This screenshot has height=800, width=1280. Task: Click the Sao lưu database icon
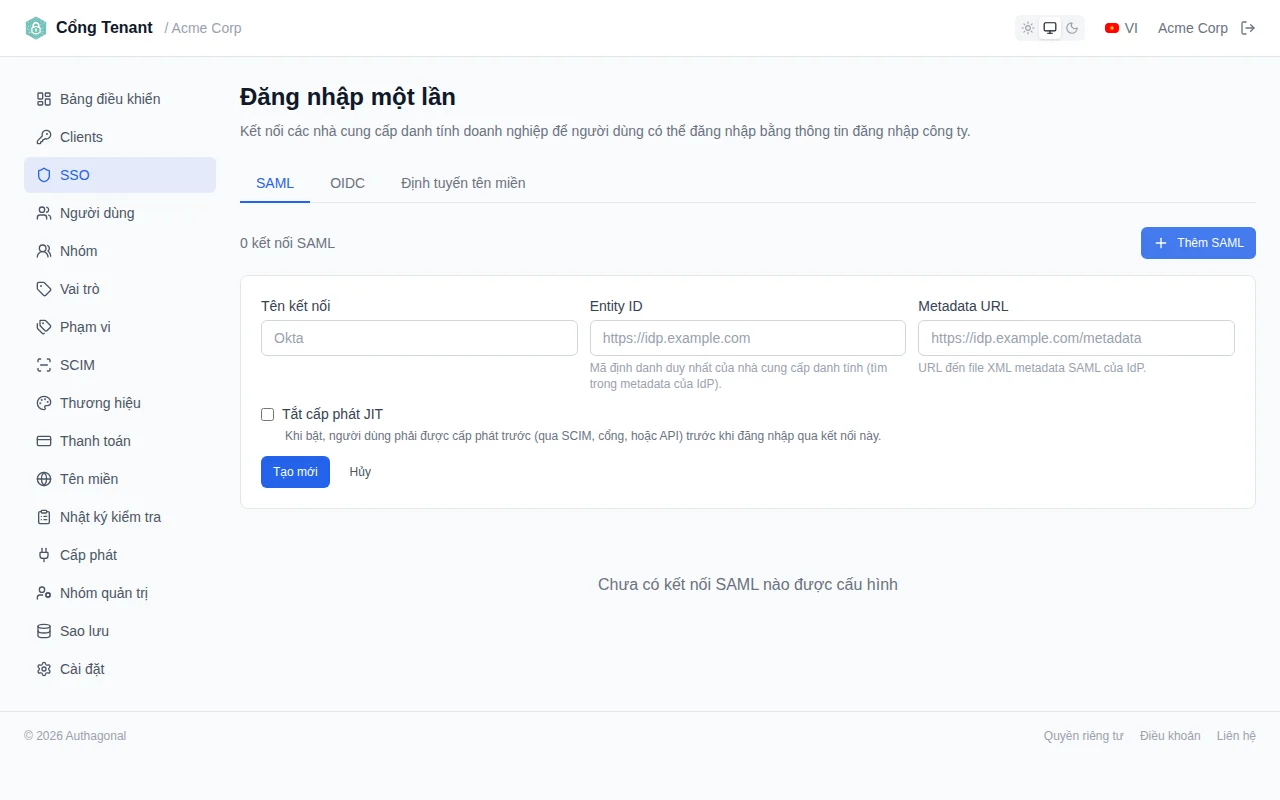coord(44,631)
